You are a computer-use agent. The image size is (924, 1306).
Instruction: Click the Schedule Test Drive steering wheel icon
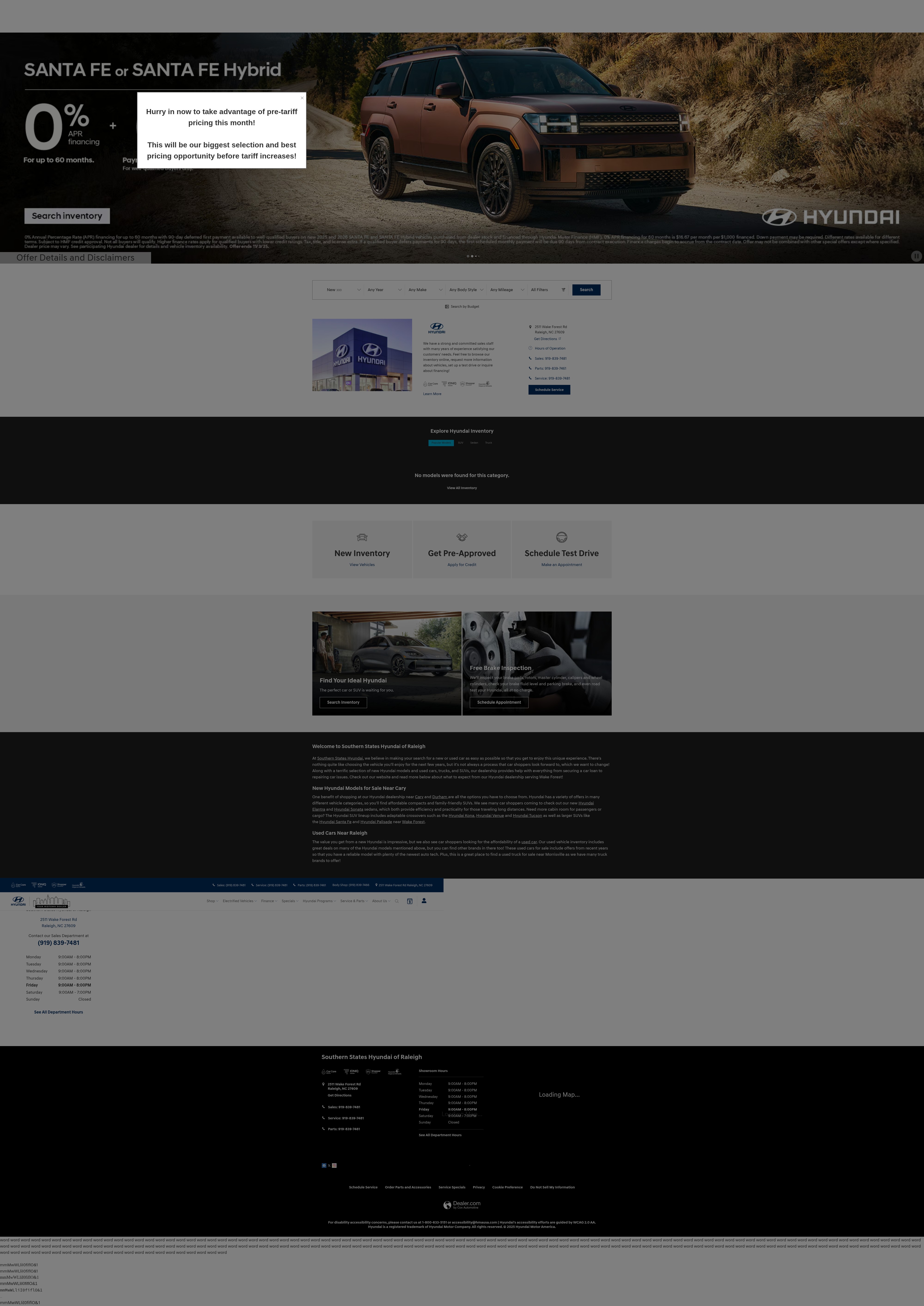562,537
